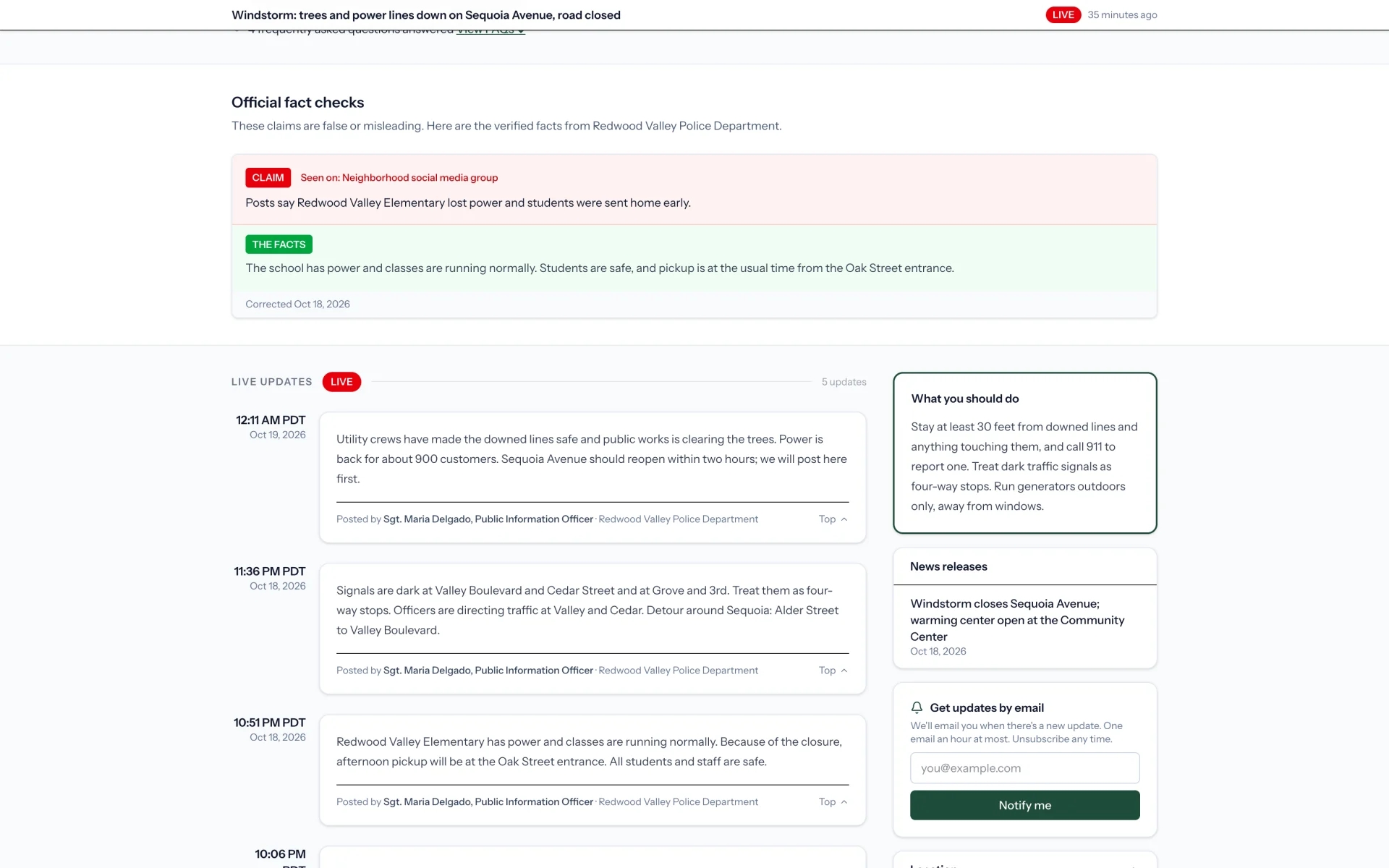Click the Windstorm headline in the top bar

click(x=426, y=15)
